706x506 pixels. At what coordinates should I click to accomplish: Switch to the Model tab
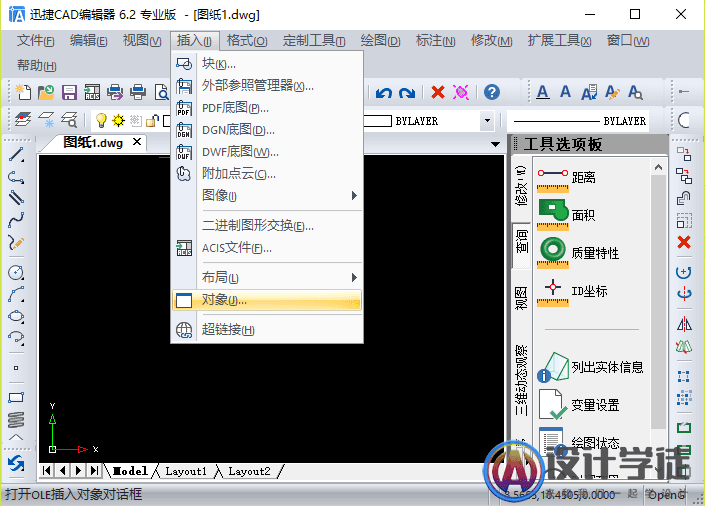coord(130,471)
